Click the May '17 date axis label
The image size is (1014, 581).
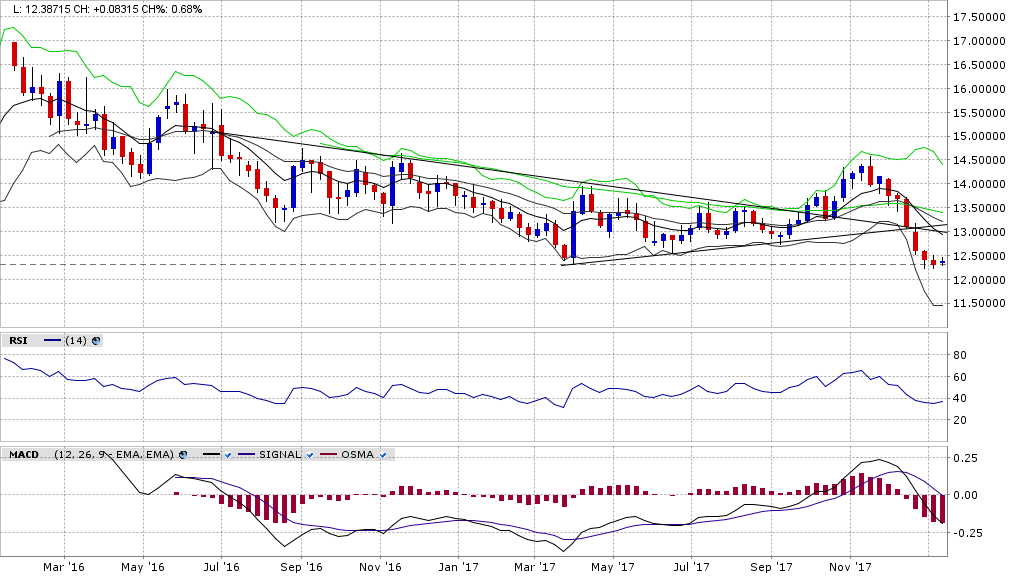pyautogui.click(x=613, y=567)
